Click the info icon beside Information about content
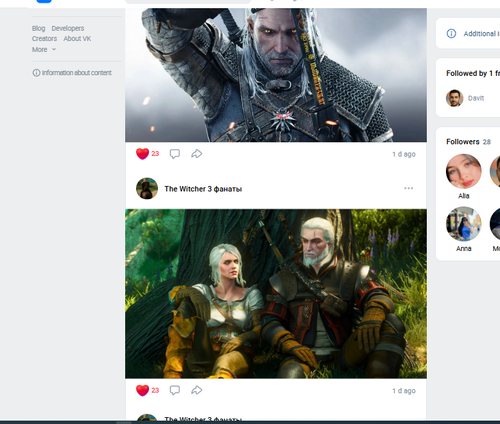 pyautogui.click(x=36, y=73)
